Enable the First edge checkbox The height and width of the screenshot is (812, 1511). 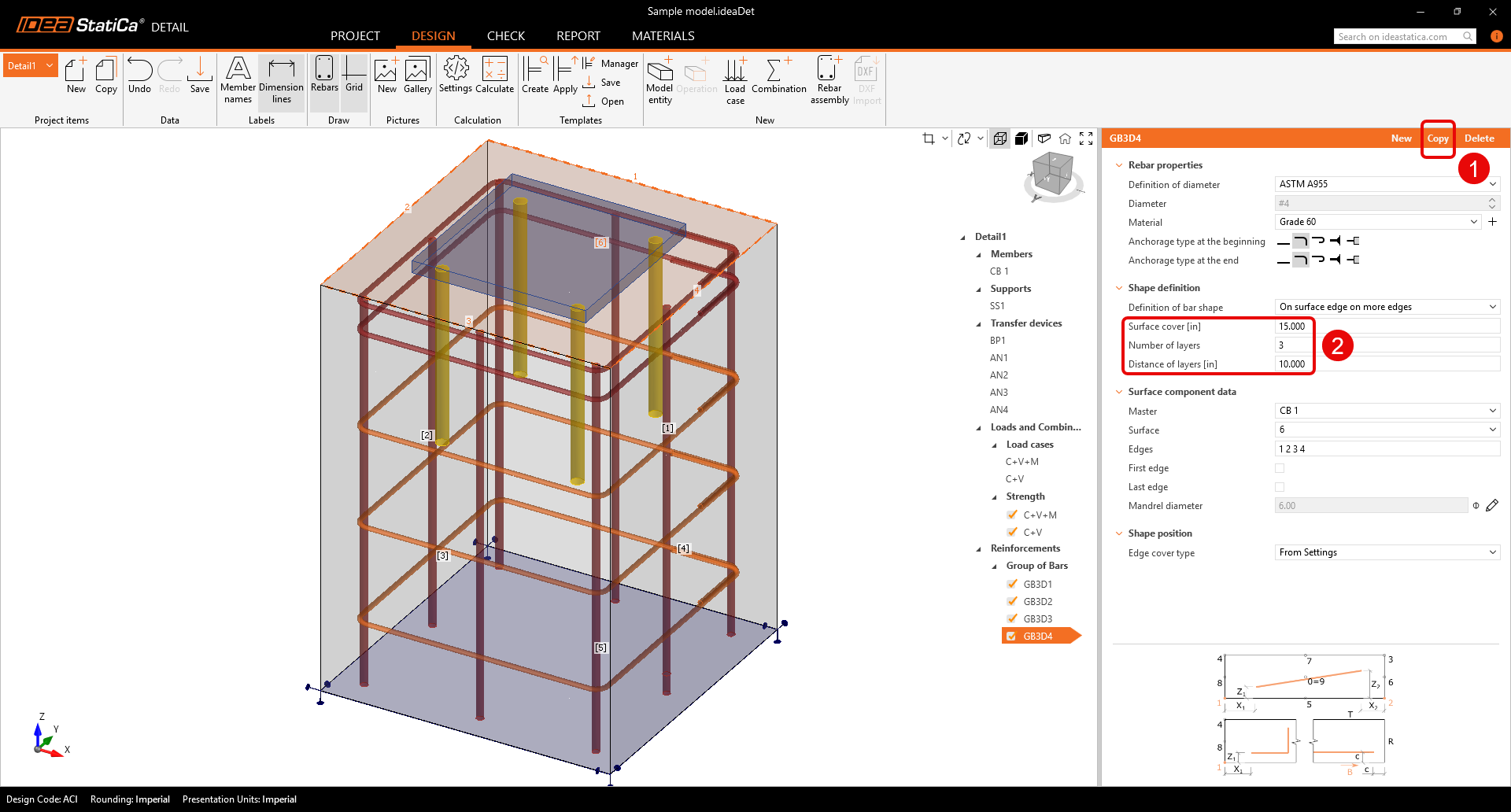coord(1280,467)
